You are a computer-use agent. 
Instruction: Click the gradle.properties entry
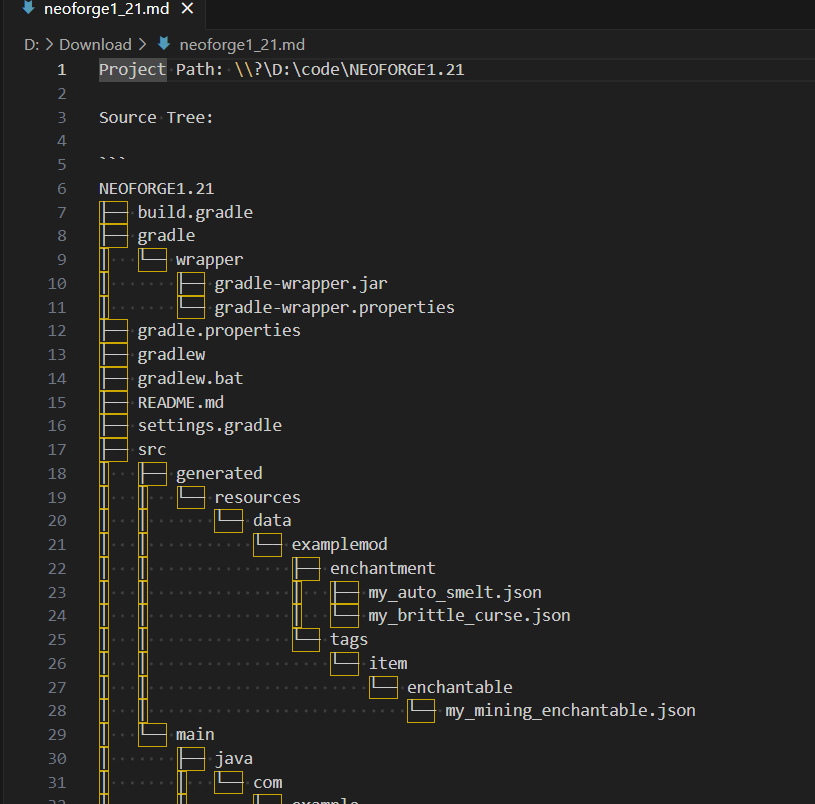(x=219, y=331)
